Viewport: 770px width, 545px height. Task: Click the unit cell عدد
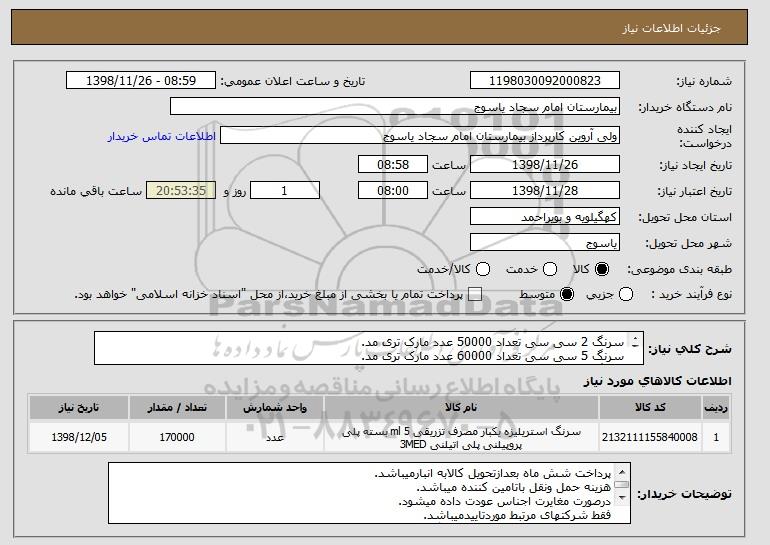tap(275, 437)
